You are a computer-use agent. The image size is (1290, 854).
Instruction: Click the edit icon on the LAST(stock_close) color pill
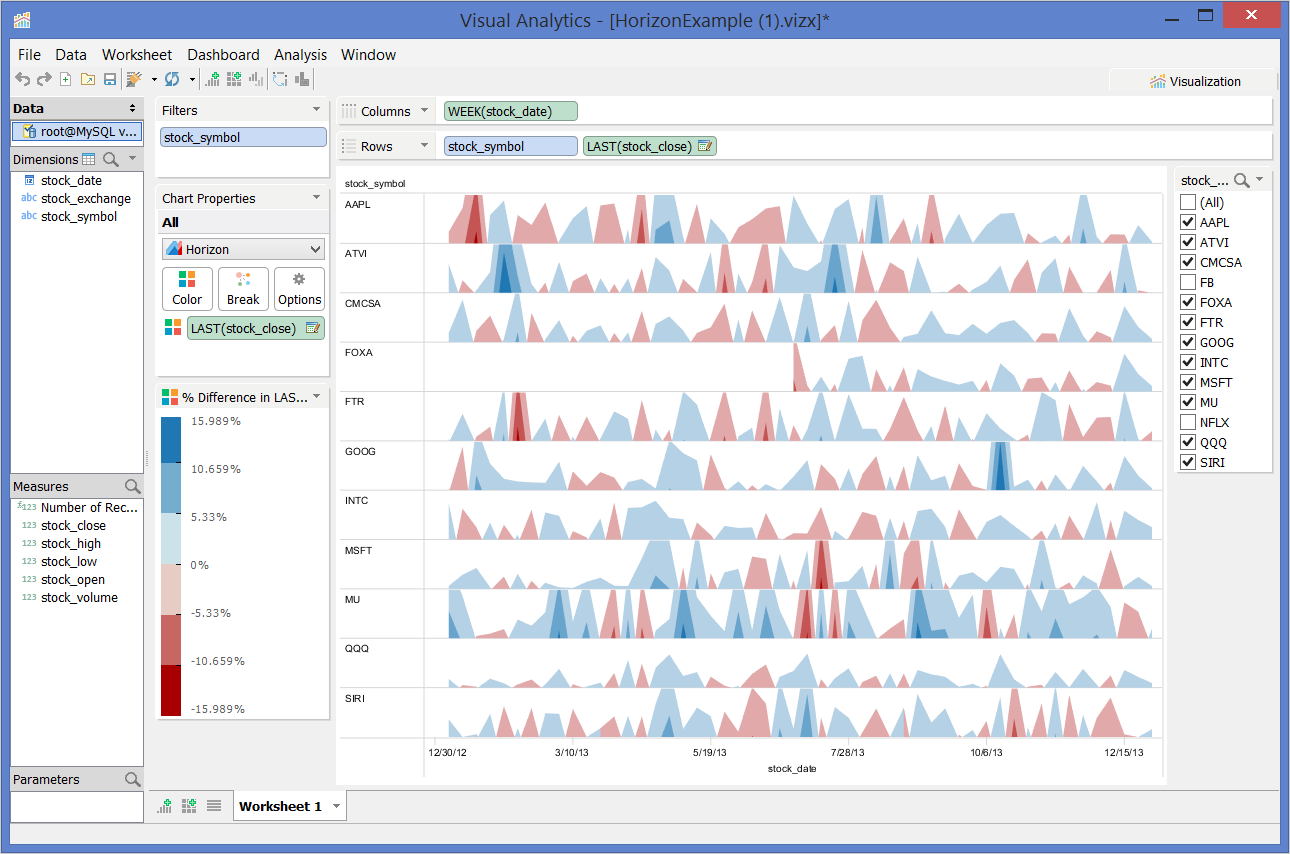pyautogui.click(x=313, y=327)
